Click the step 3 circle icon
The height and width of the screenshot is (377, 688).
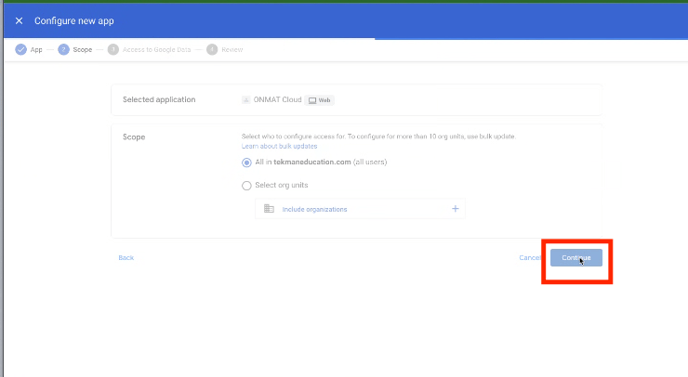coord(113,50)
